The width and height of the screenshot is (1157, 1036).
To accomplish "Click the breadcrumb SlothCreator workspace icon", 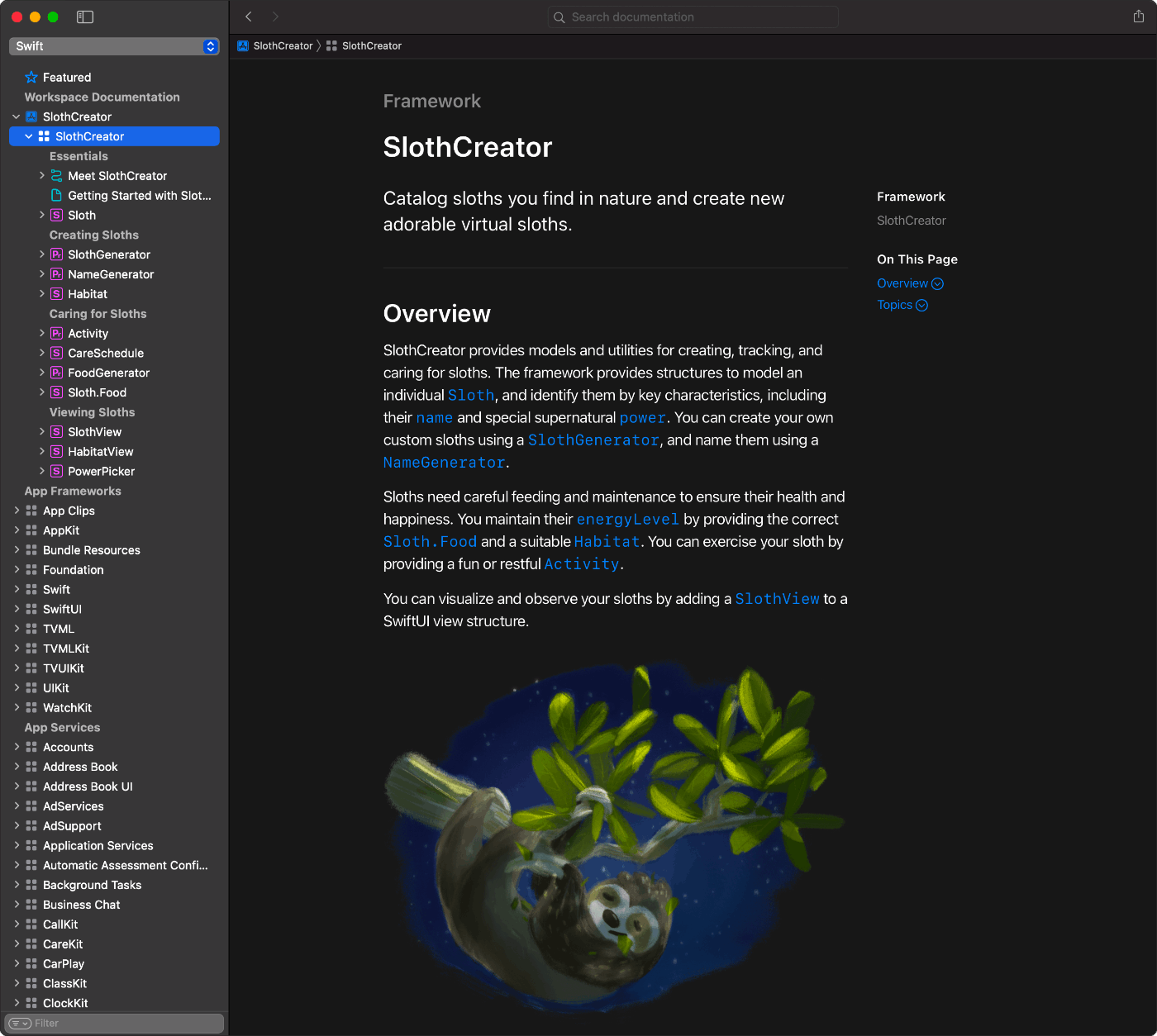I will [243, 46].
